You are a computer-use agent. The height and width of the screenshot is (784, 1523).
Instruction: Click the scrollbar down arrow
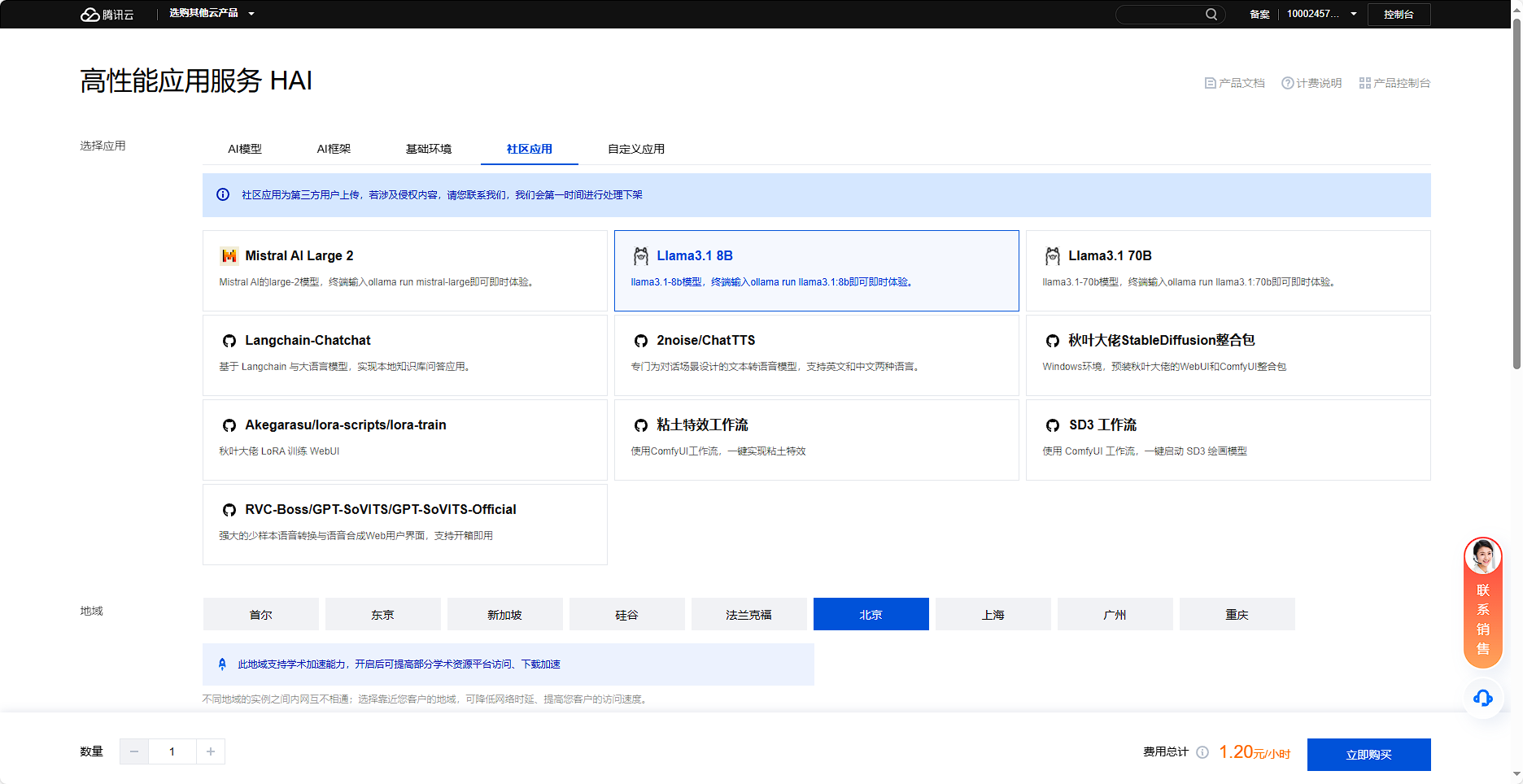pos(1516,775)
